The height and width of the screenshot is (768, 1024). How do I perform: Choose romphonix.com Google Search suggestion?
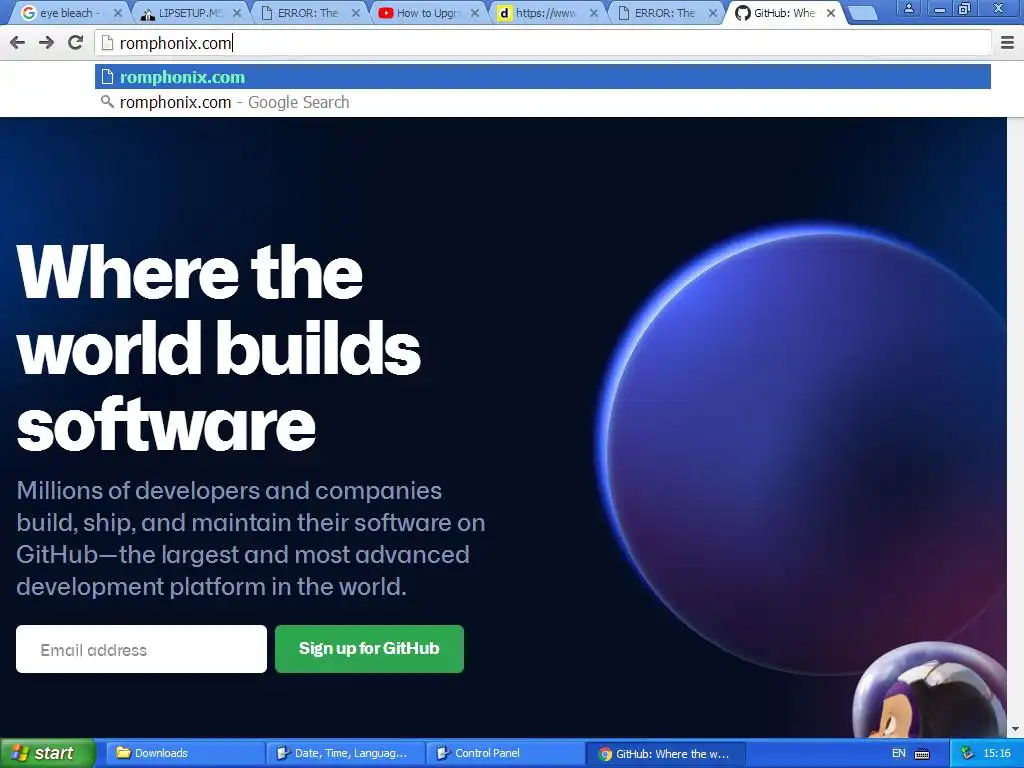(x=543, y=103)
